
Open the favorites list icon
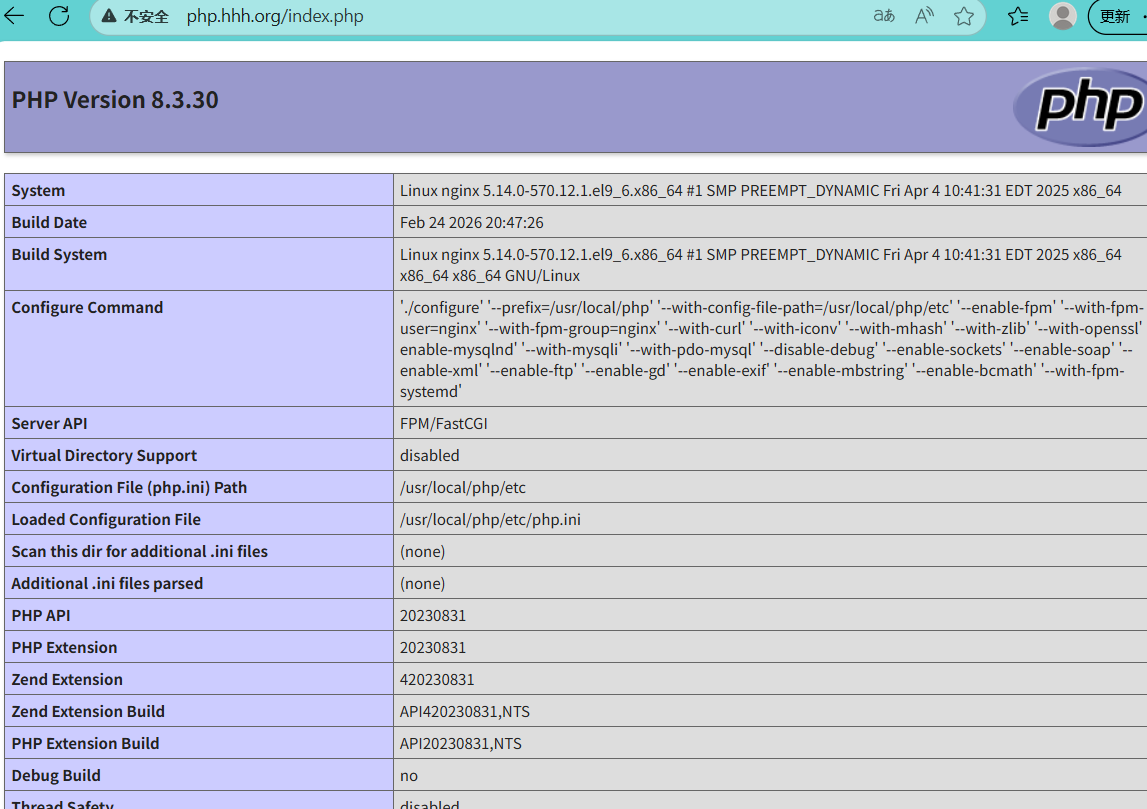tap(1018, 15)
